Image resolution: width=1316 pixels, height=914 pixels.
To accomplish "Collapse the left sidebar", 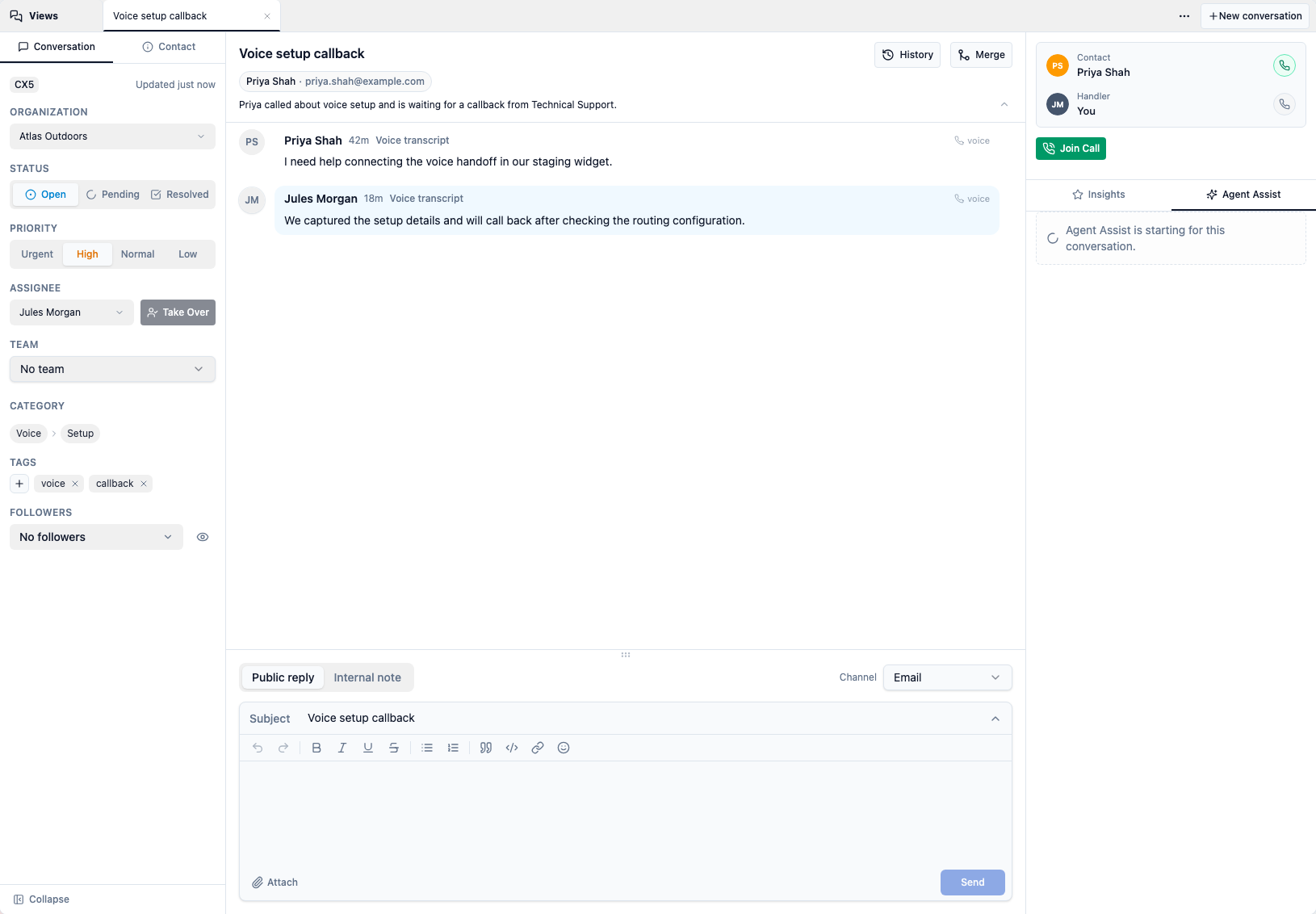I will tap(41, 899).
